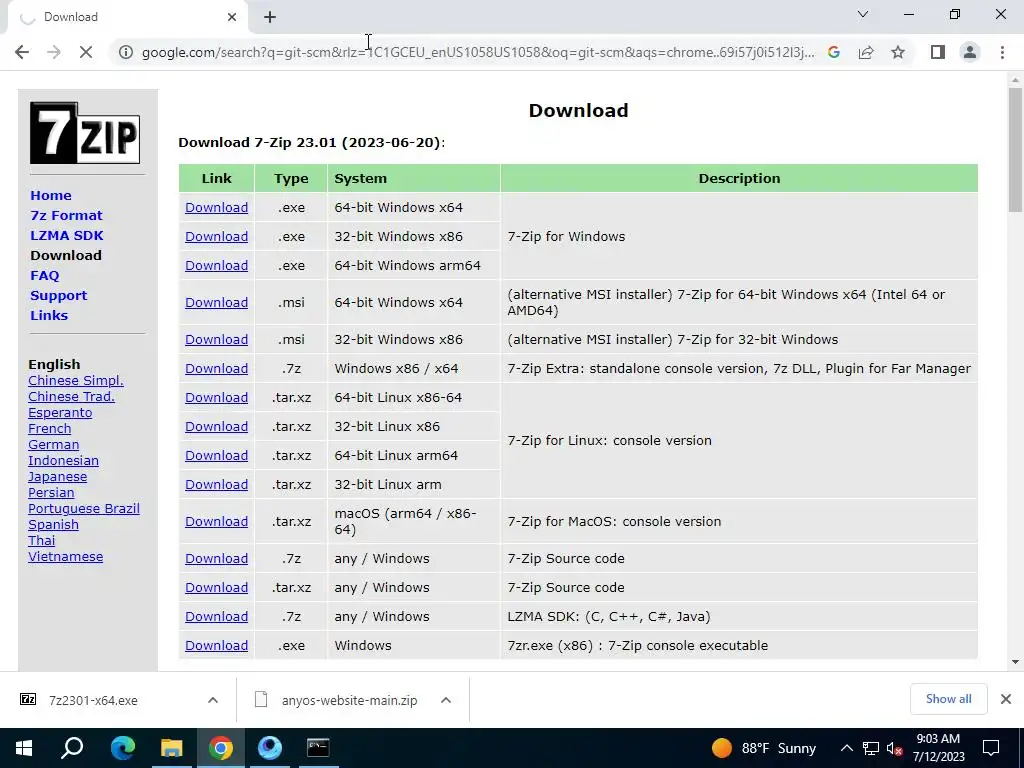Image resolution: width=1024 pixels, height=768 pixels.
Task: Open the clock showing 9:03 AM
Action: (x=938, y=748)
